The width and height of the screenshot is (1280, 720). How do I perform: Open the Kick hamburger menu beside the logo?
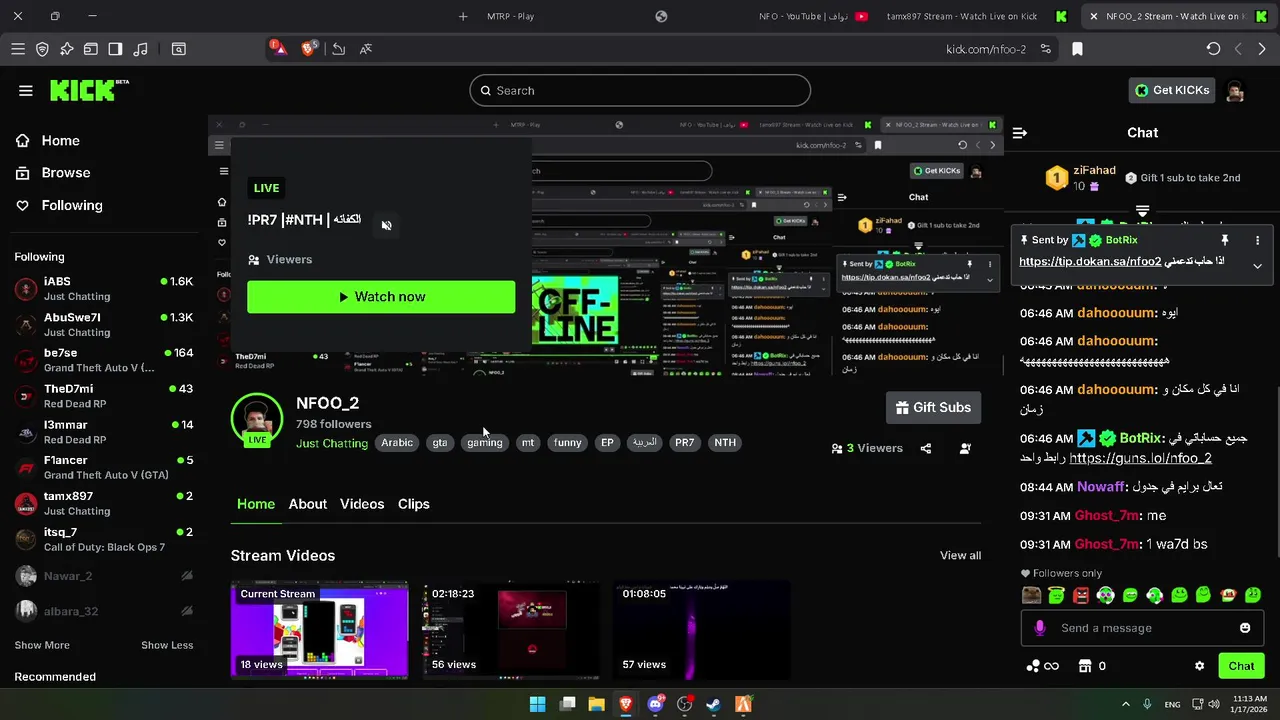click(26, 90)
